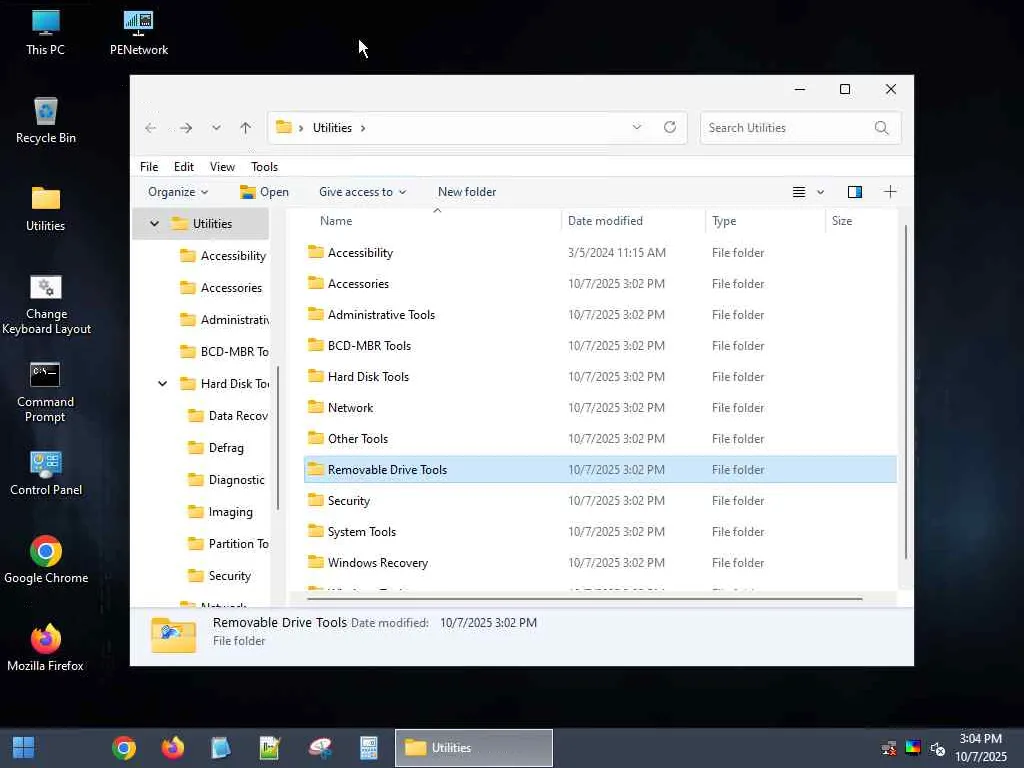Click the colorful display tray icon
Image resolution: width=1024 pixels, height=768 pixels.
click(x=913, y=748)
